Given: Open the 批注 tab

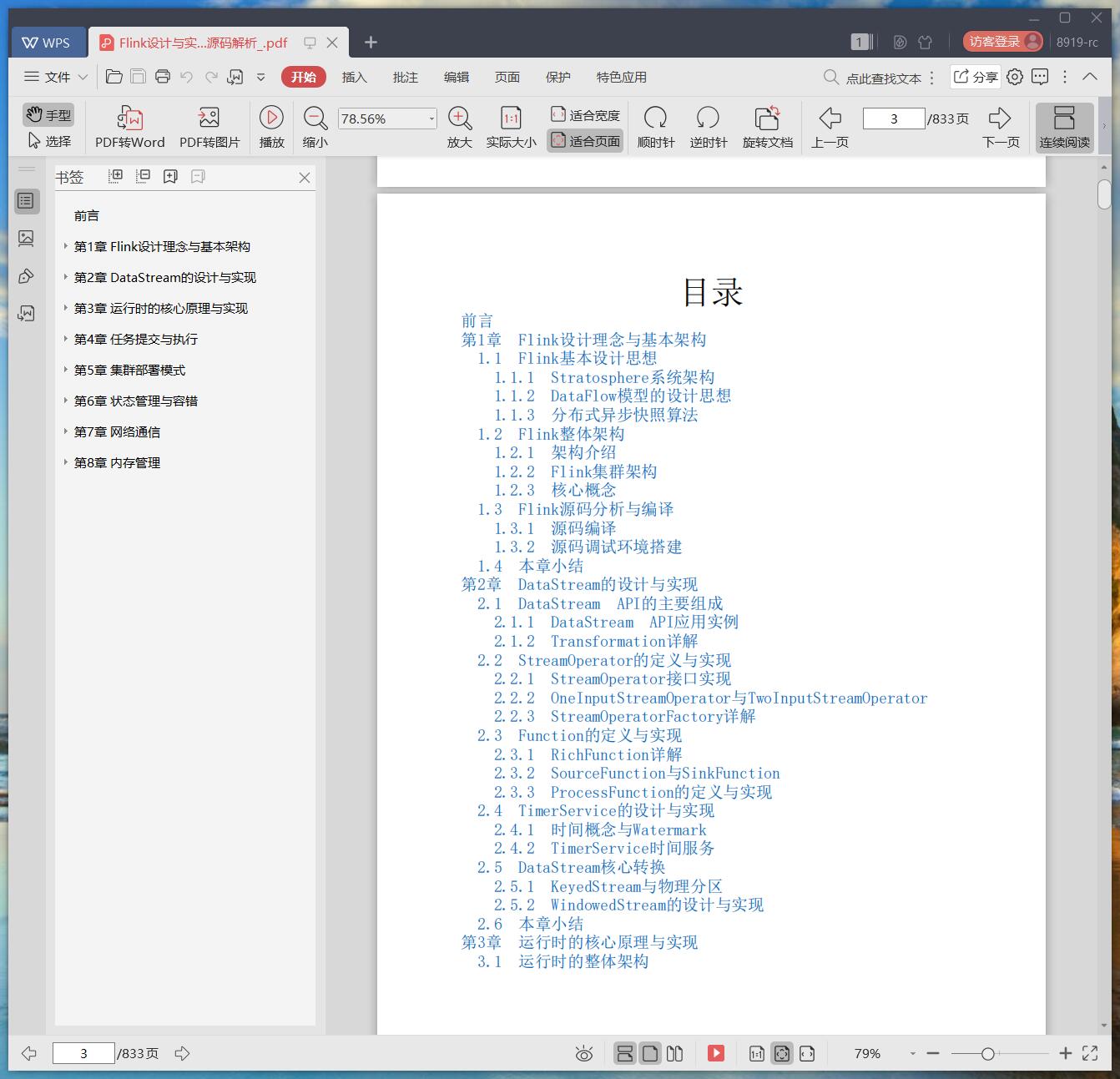Looking at the screenshot, I should (x=406, y=77).
